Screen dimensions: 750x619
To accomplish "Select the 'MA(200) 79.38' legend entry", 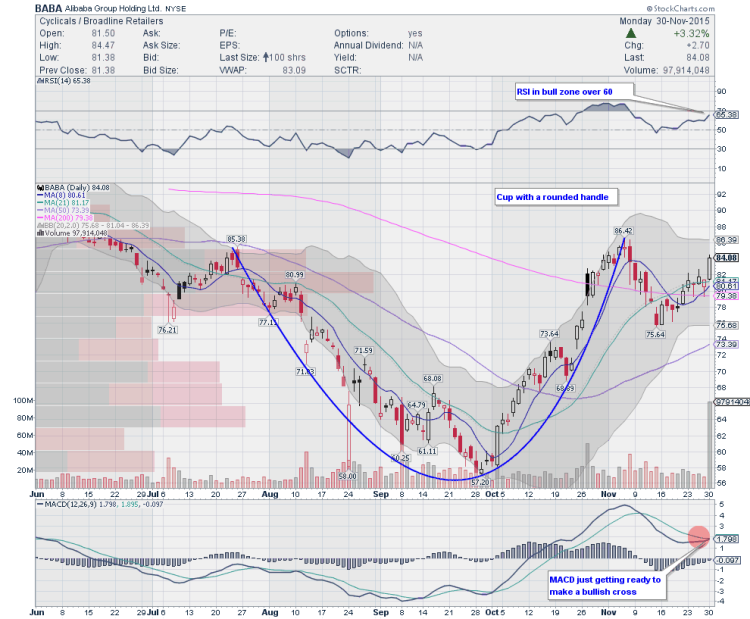I will click(x=65, y=218).
